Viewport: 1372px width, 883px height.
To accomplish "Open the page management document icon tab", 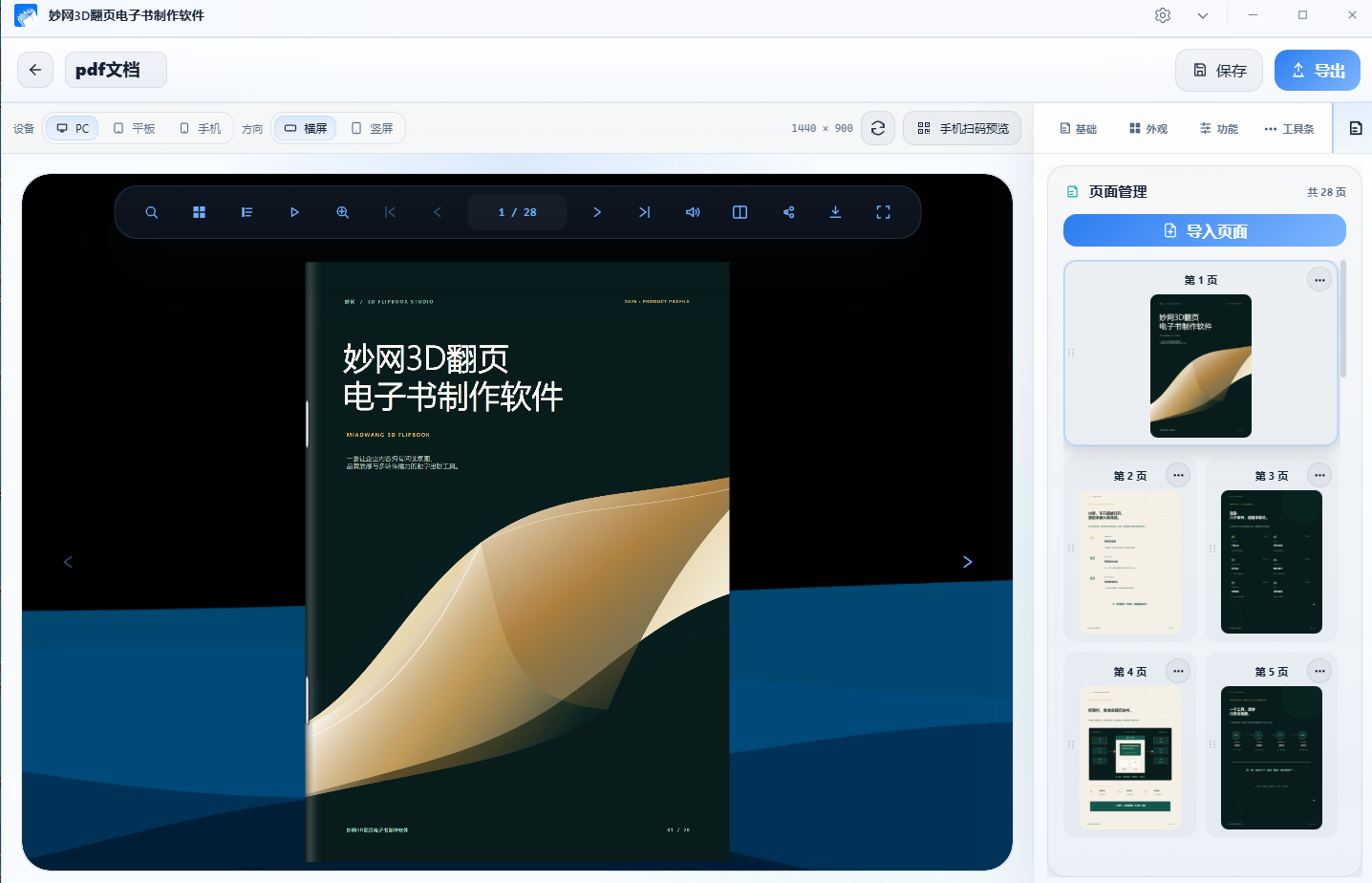I will point(1355,128).
